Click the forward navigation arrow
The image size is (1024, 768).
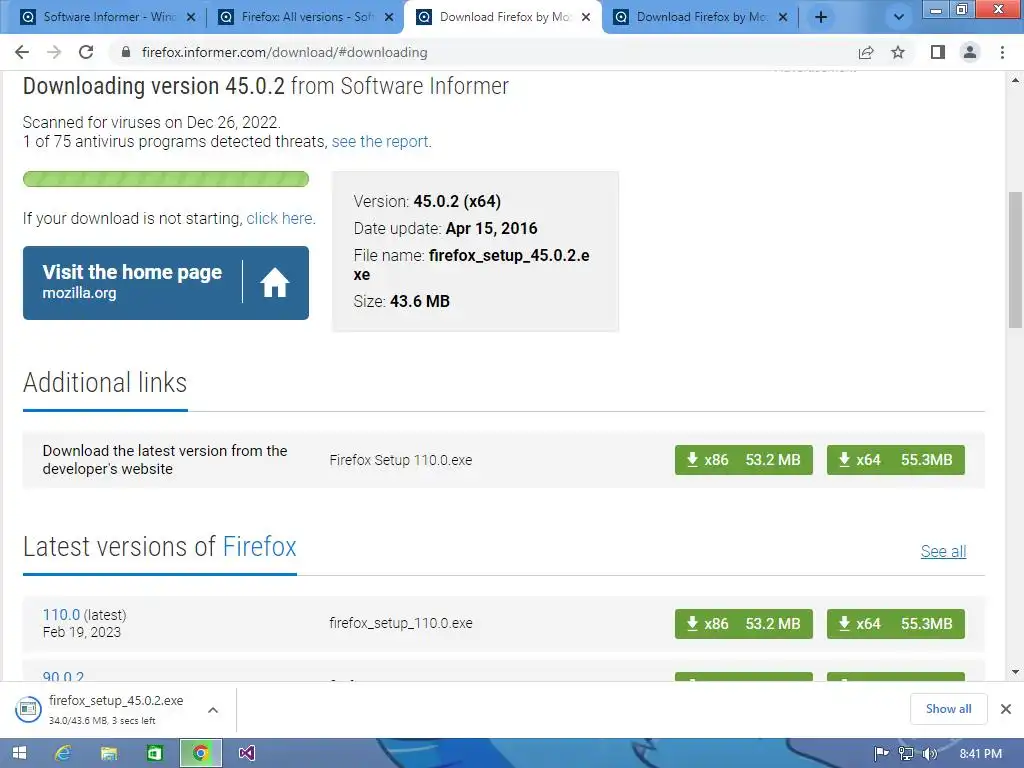54,52
